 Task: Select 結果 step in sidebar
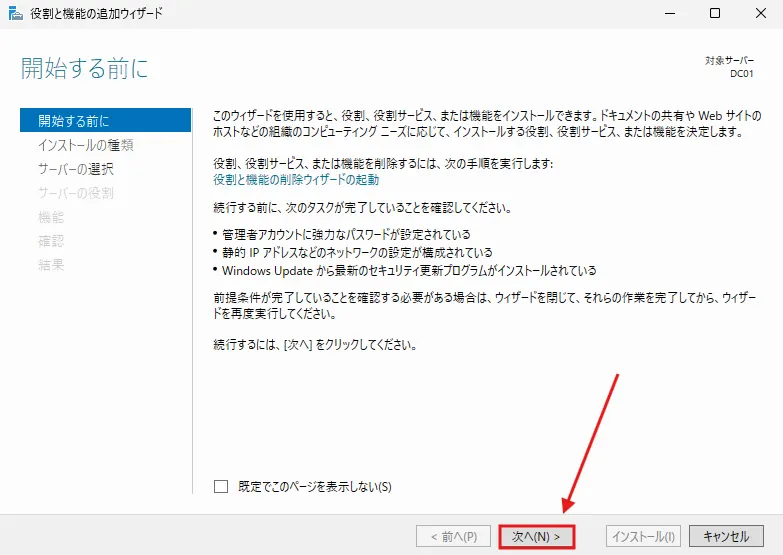tap(51, 265)
